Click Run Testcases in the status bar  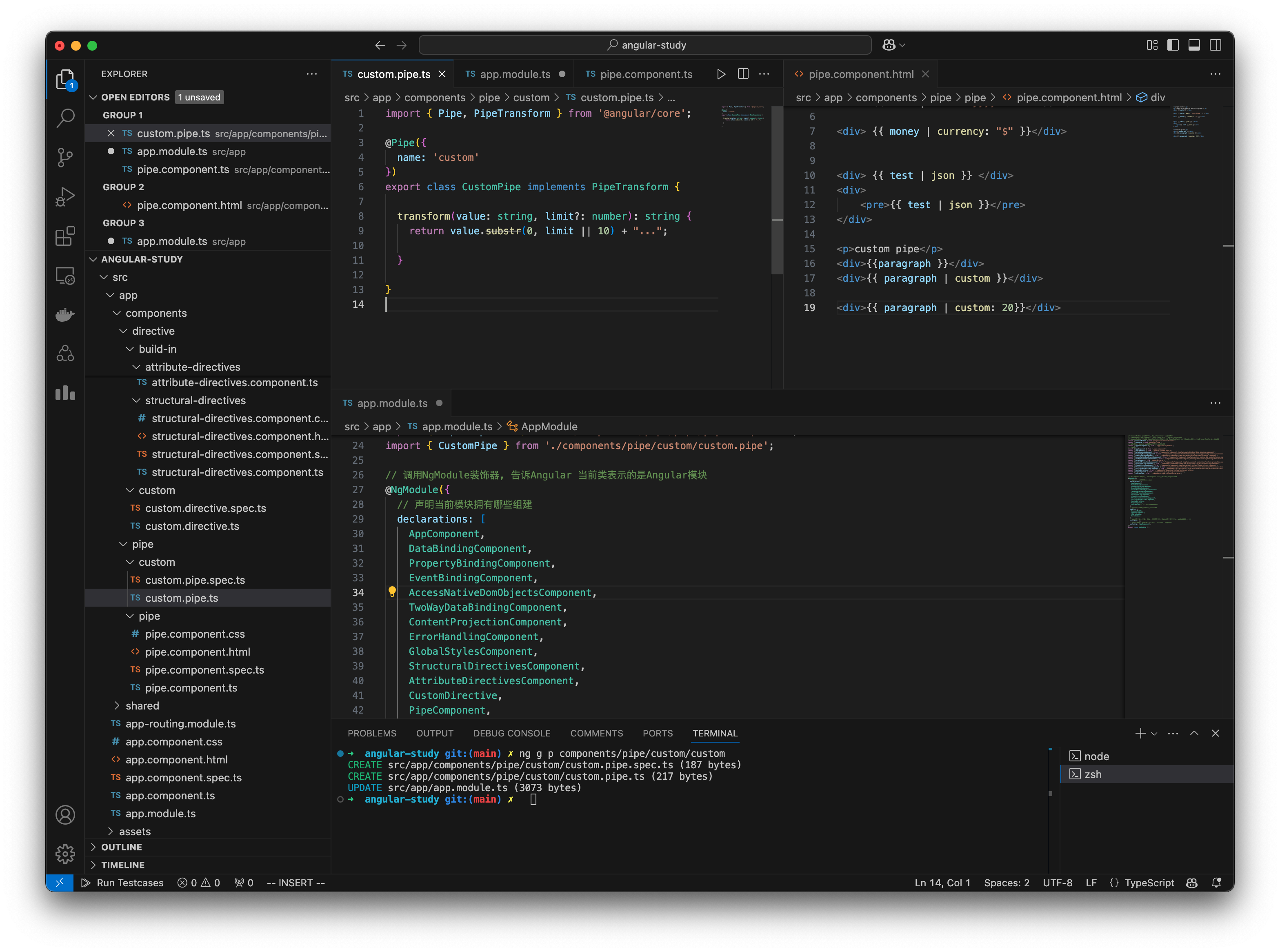point(123,882)
